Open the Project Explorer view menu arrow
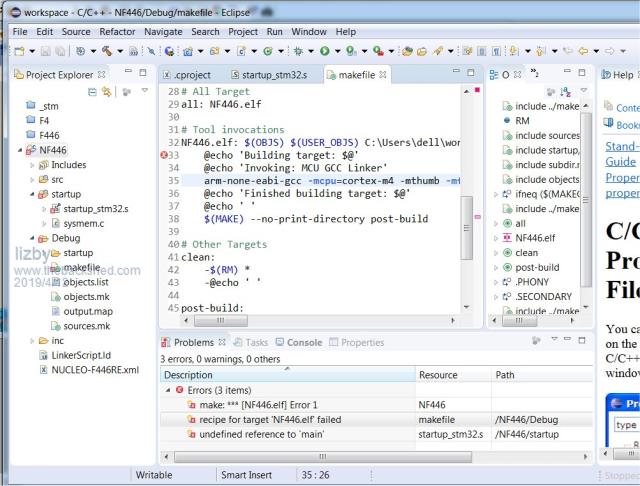 tap(144, 92)
